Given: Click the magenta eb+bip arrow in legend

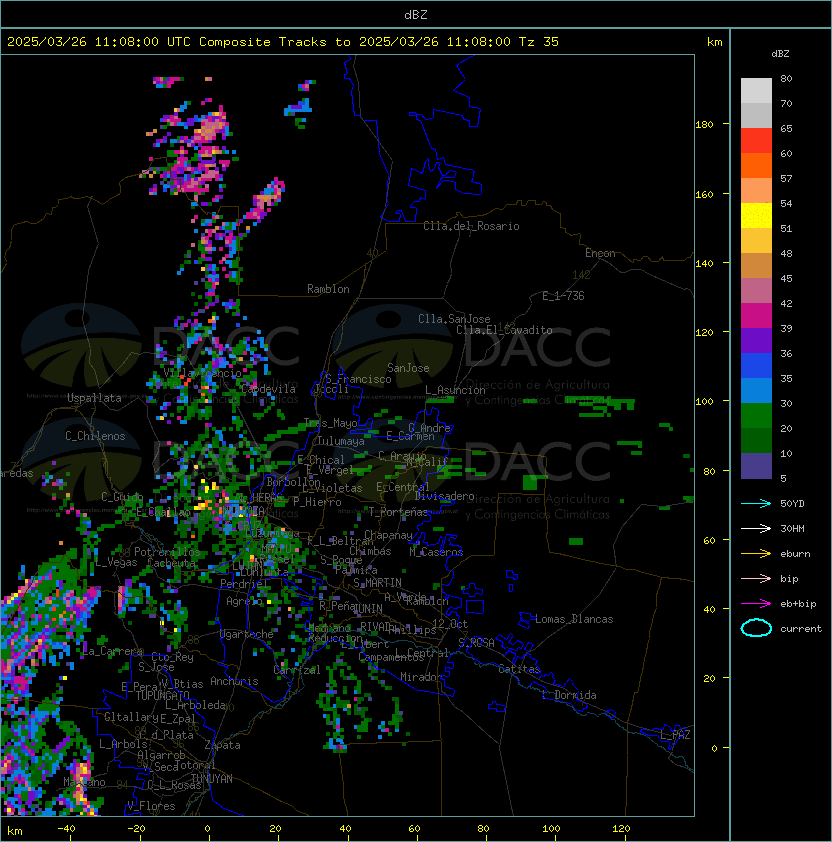Looking at the screenshot, I should pyautogui.click(x=756, y=604).
